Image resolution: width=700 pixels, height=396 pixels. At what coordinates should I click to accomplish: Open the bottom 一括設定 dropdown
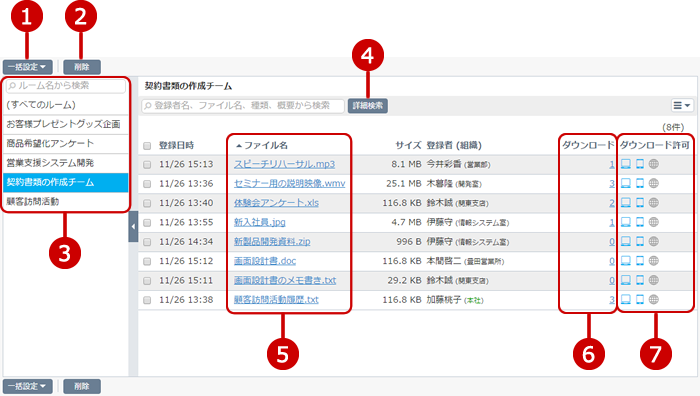[x=28, y=386]
